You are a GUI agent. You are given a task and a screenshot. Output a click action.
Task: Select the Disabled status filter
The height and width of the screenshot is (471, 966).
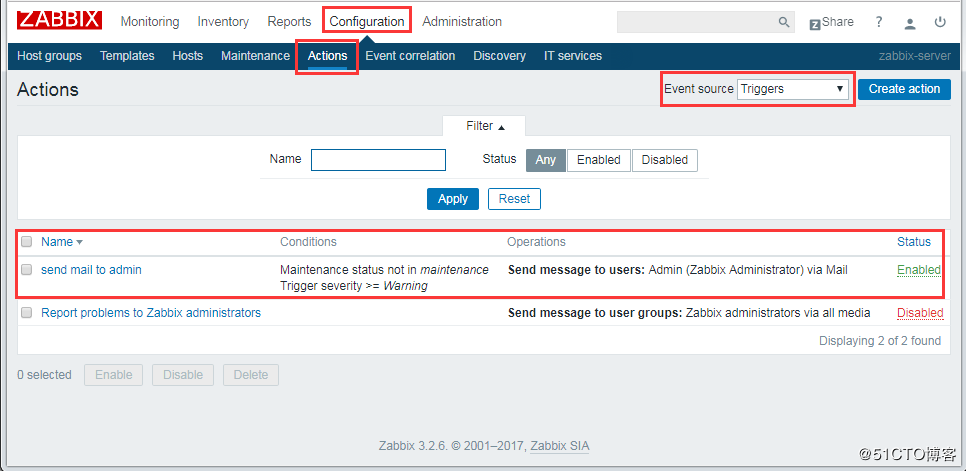click(665, 160)
